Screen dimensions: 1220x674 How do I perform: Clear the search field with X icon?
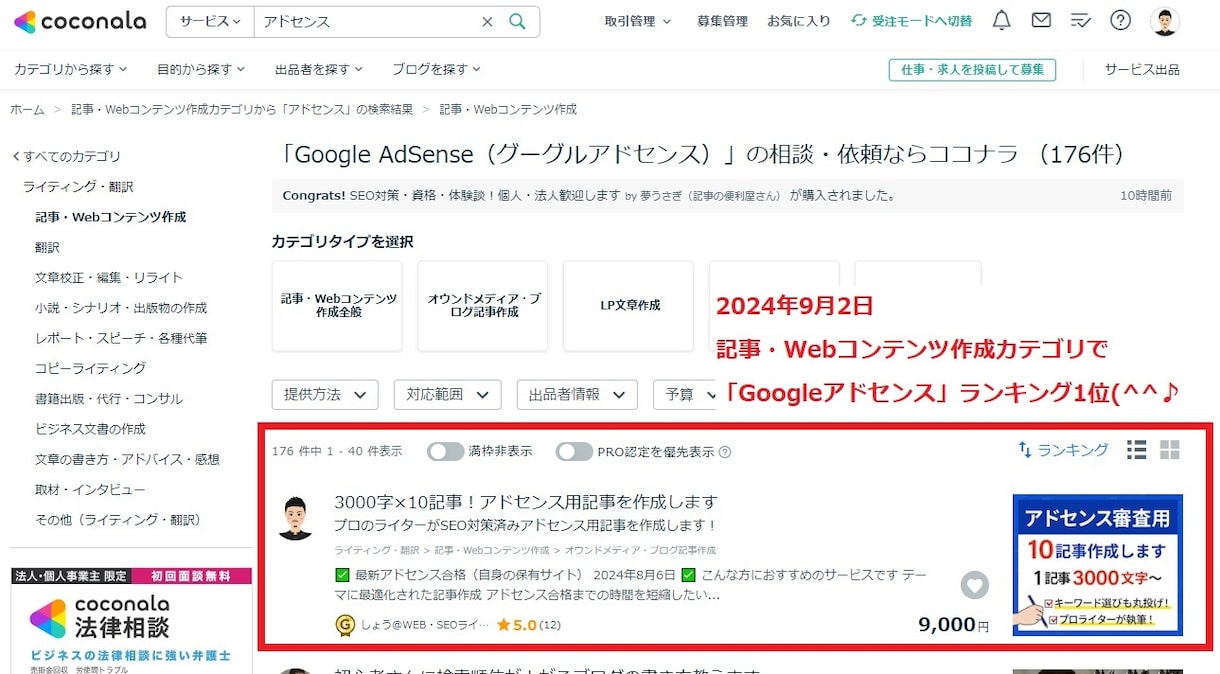click(x=487, y=21)
